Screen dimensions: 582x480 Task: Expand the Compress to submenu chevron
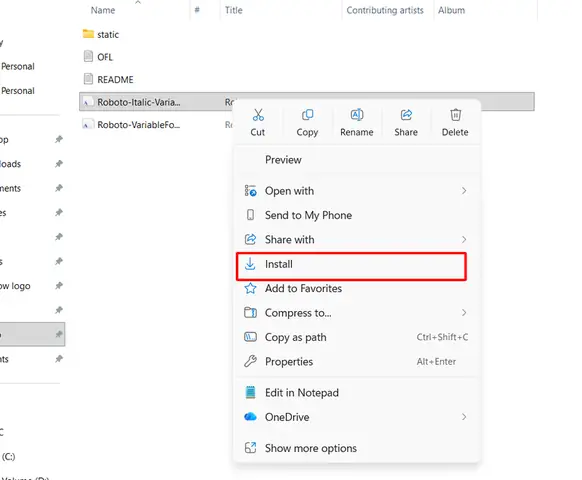click(x=464, y=313)
